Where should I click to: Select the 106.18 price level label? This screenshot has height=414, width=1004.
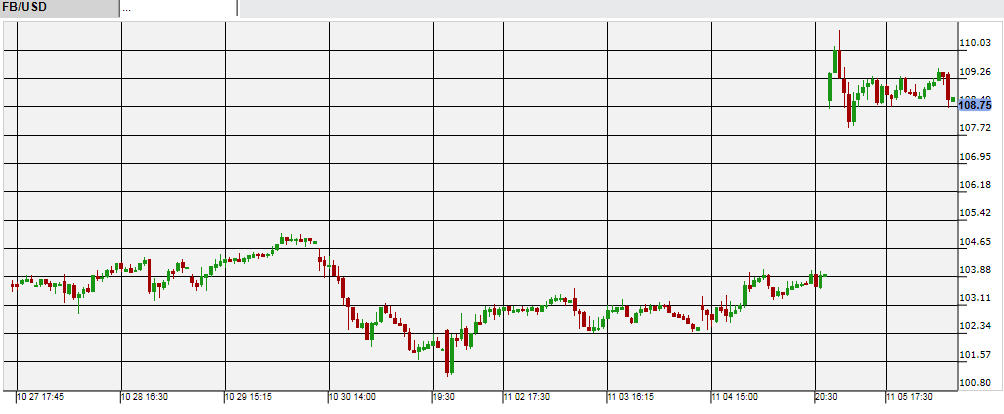tap(975, 185)
